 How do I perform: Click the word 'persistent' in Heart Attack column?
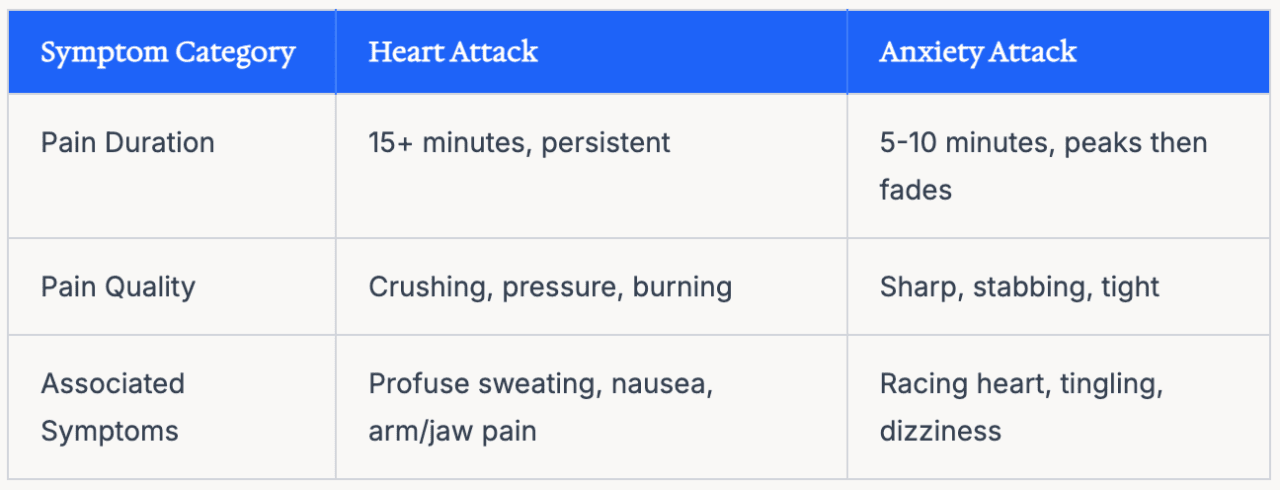[x=606, y=142]
